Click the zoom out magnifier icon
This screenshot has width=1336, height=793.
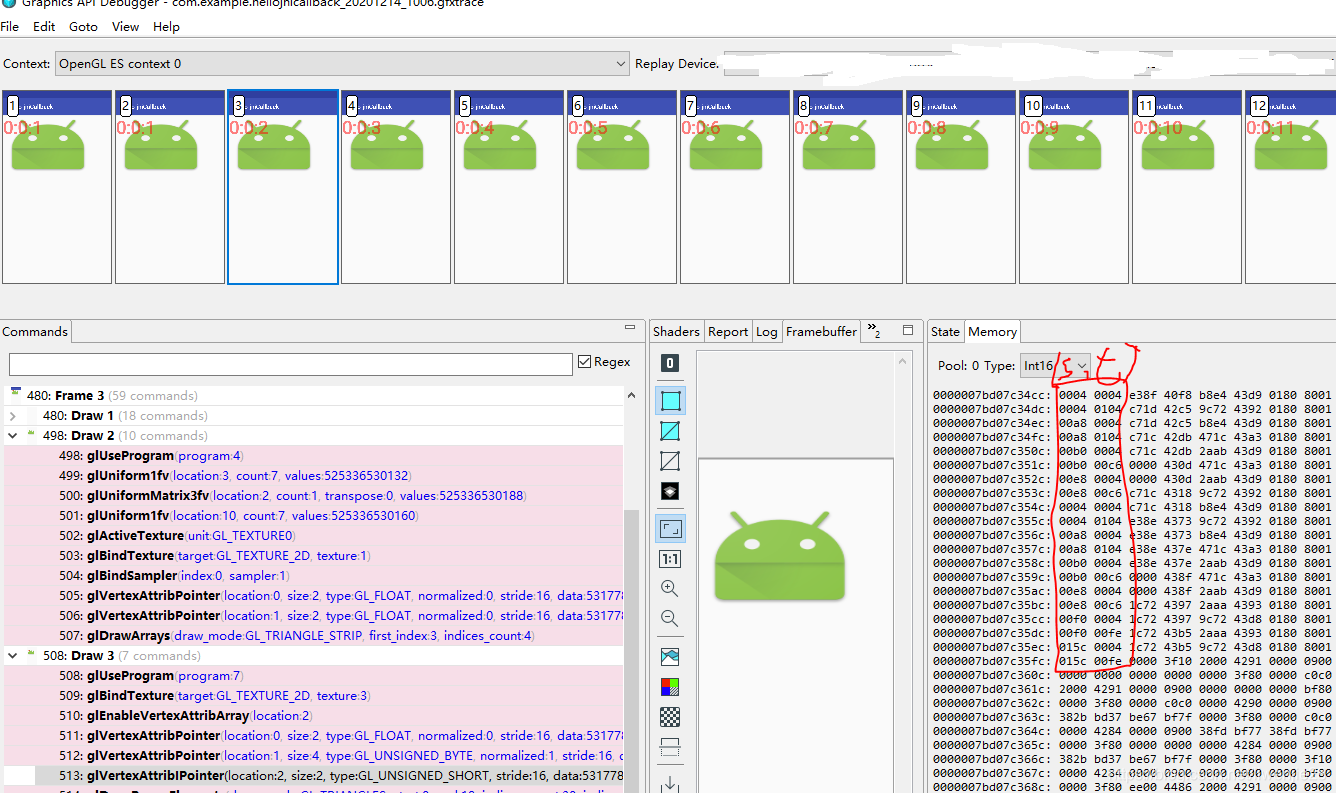point(670,619)
